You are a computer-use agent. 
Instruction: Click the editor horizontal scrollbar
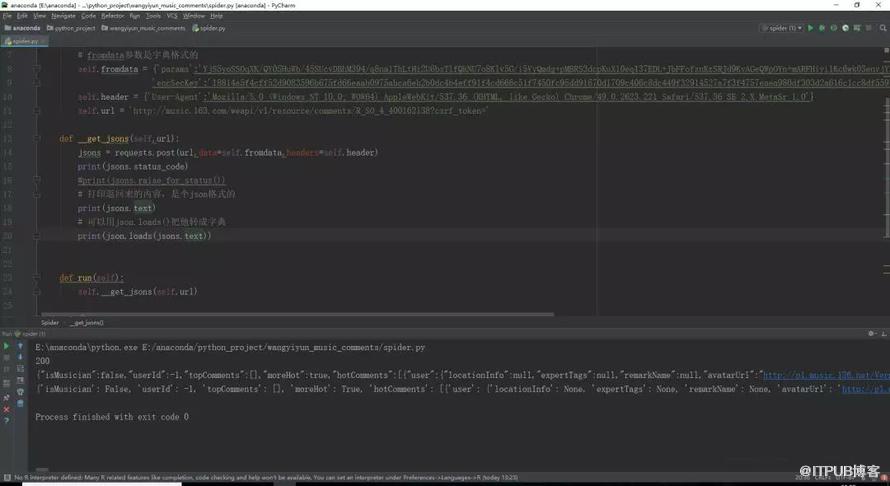tap(297, 314)
